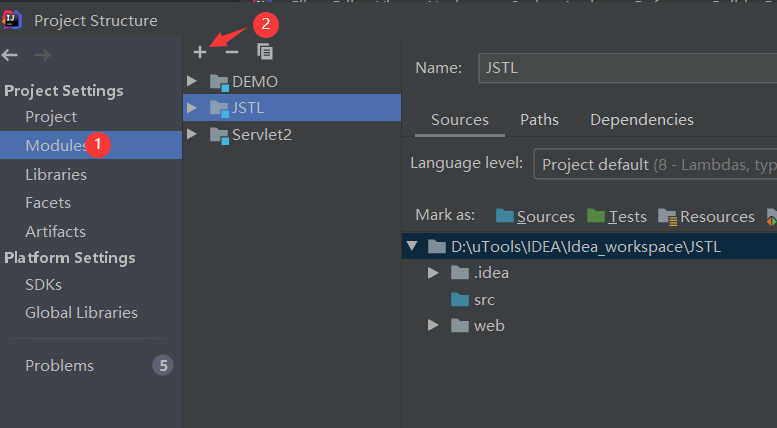The width and height of the screenshot is (777, 428).
Task: Click the blue src folder icon
Action: 460,300
